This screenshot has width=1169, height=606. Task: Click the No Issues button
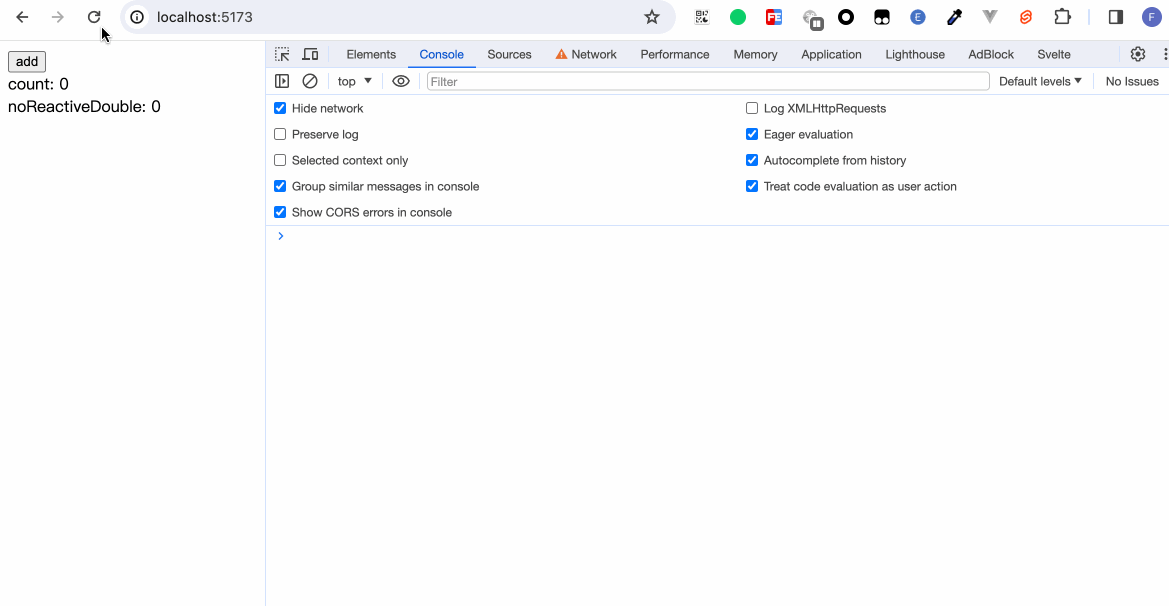[1132, 81]
